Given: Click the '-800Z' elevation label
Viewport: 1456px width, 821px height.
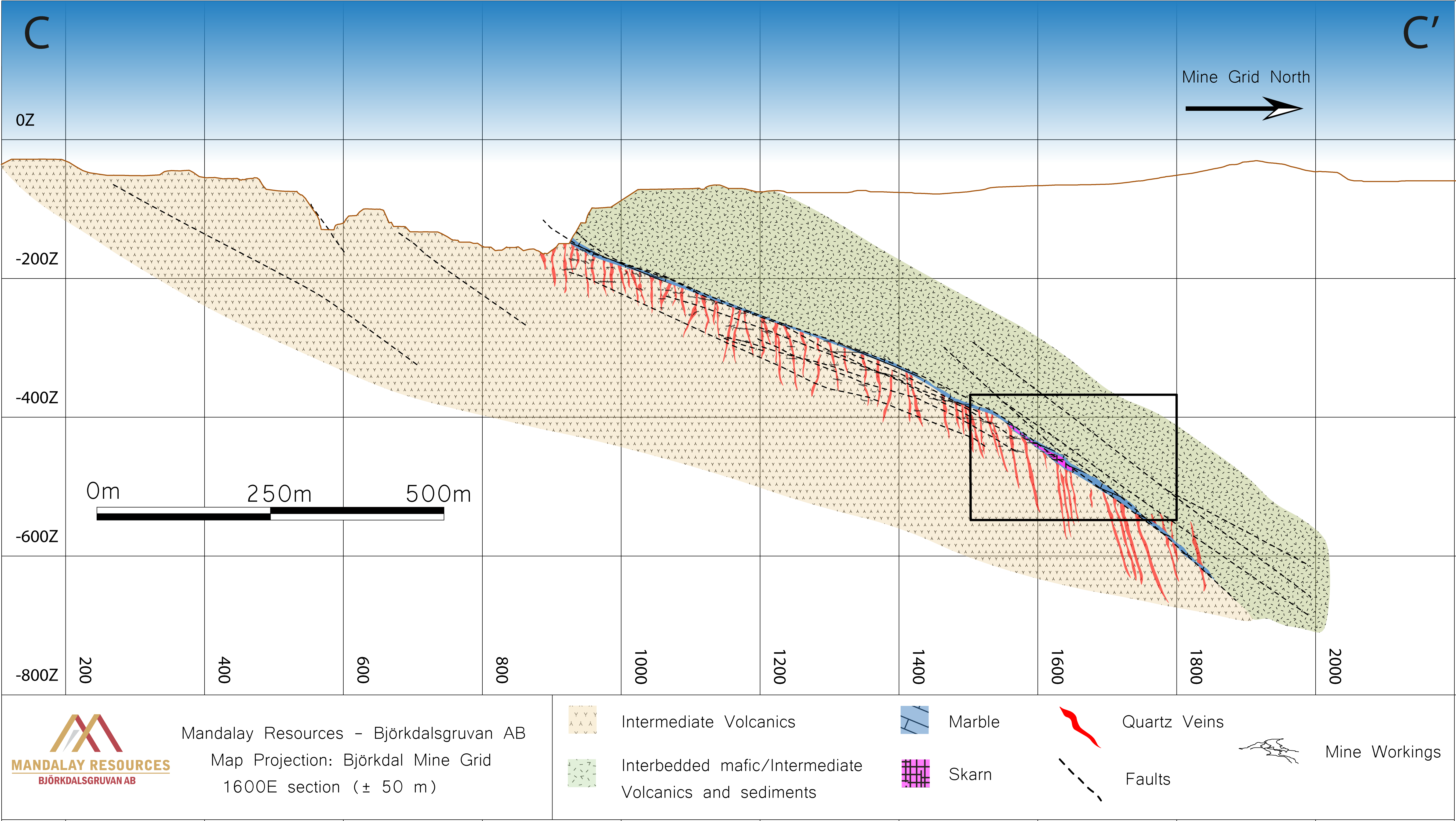Looking at the screenshot, I should 37,675.
